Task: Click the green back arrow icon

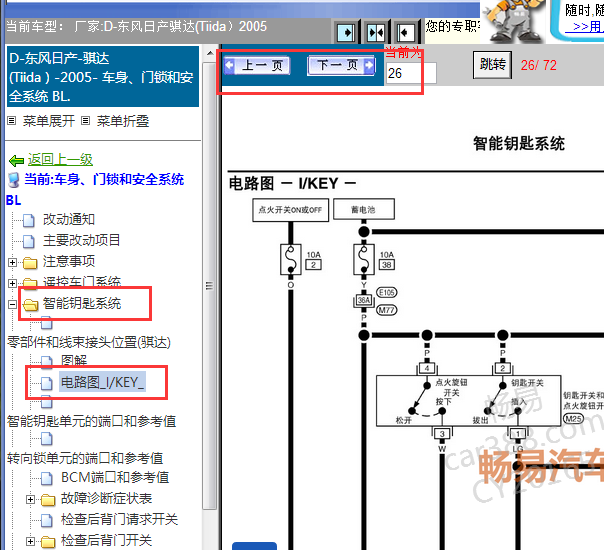Action: tap(16, 160)
